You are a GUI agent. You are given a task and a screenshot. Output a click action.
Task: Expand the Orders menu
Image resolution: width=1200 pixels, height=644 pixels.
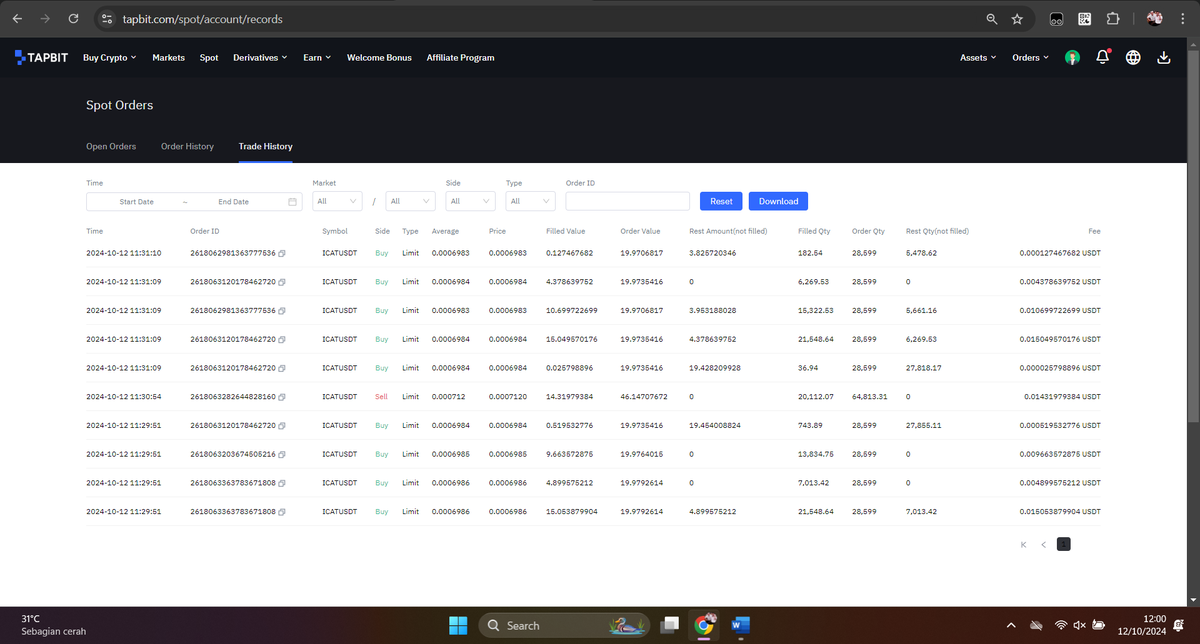pyautogui.click(x=1031, y=58)
